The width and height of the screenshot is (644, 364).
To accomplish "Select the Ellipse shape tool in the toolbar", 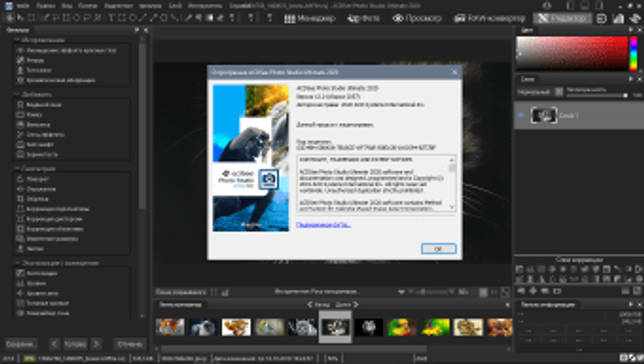I will [x=132, y=18].
